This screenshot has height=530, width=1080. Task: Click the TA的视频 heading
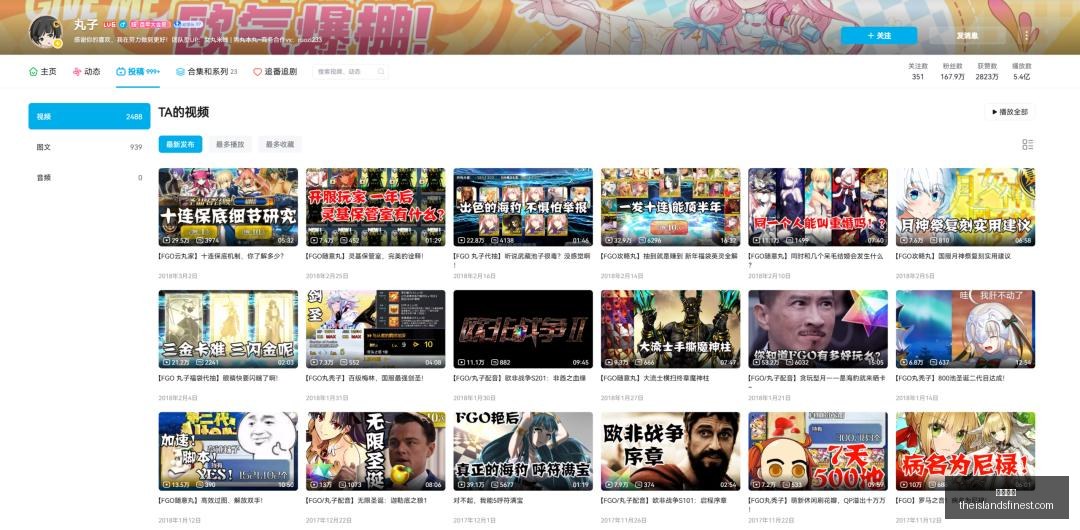click(183, 112)
